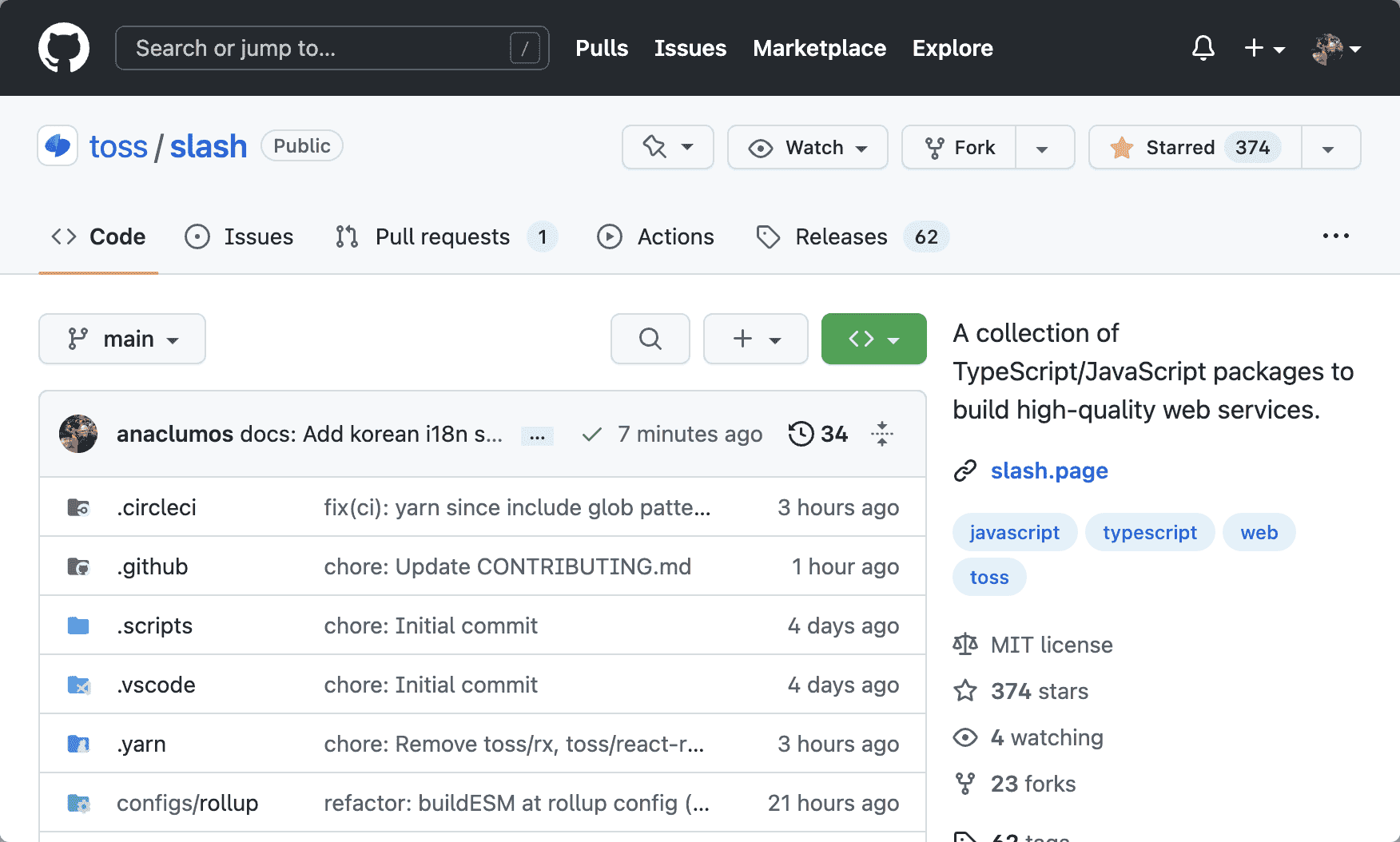Open the slash.page website link
1400x842 pixels.
click(x=1048, y=471)
